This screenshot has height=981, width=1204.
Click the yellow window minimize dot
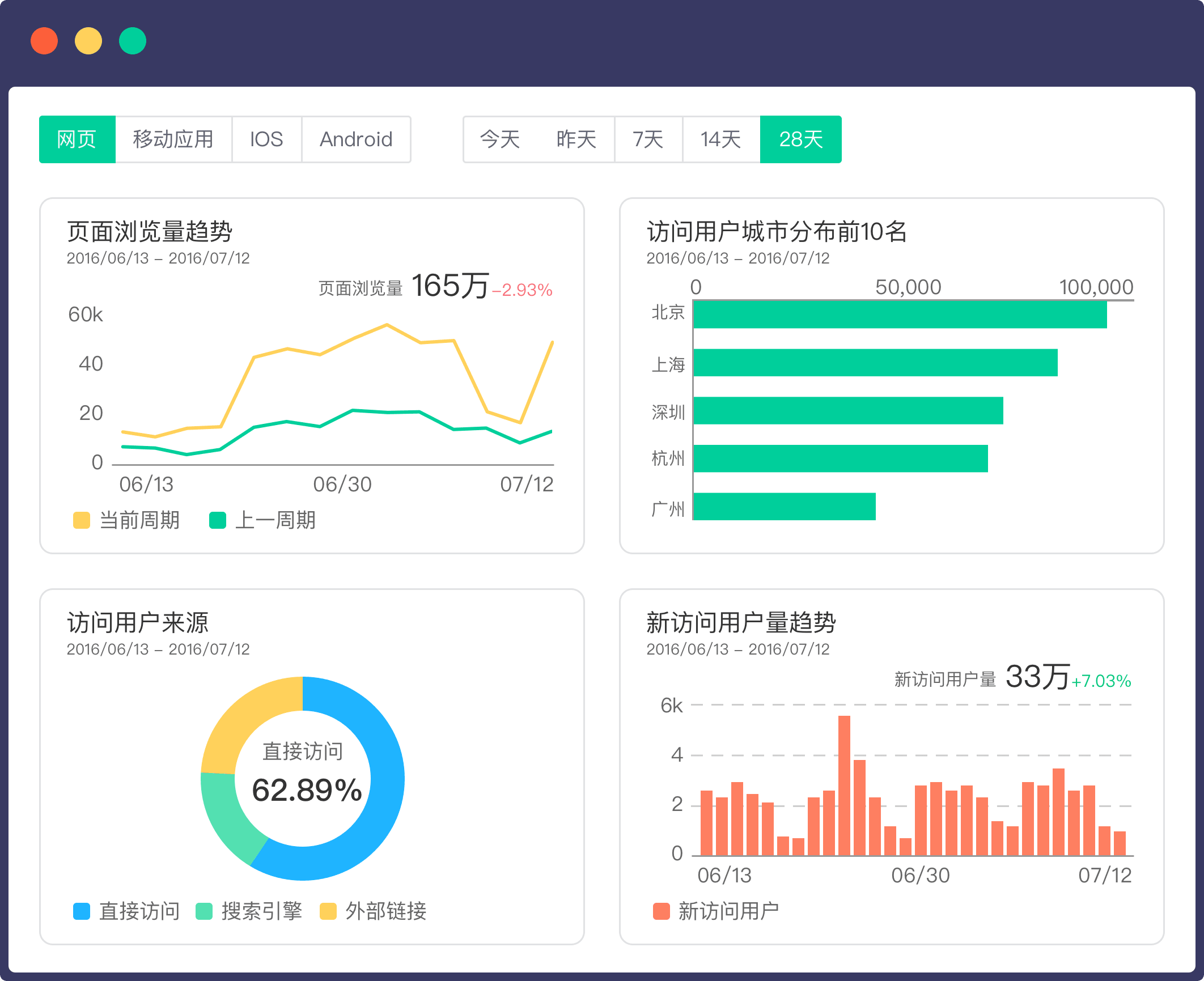pyautogui.click(x=88, y=41)
